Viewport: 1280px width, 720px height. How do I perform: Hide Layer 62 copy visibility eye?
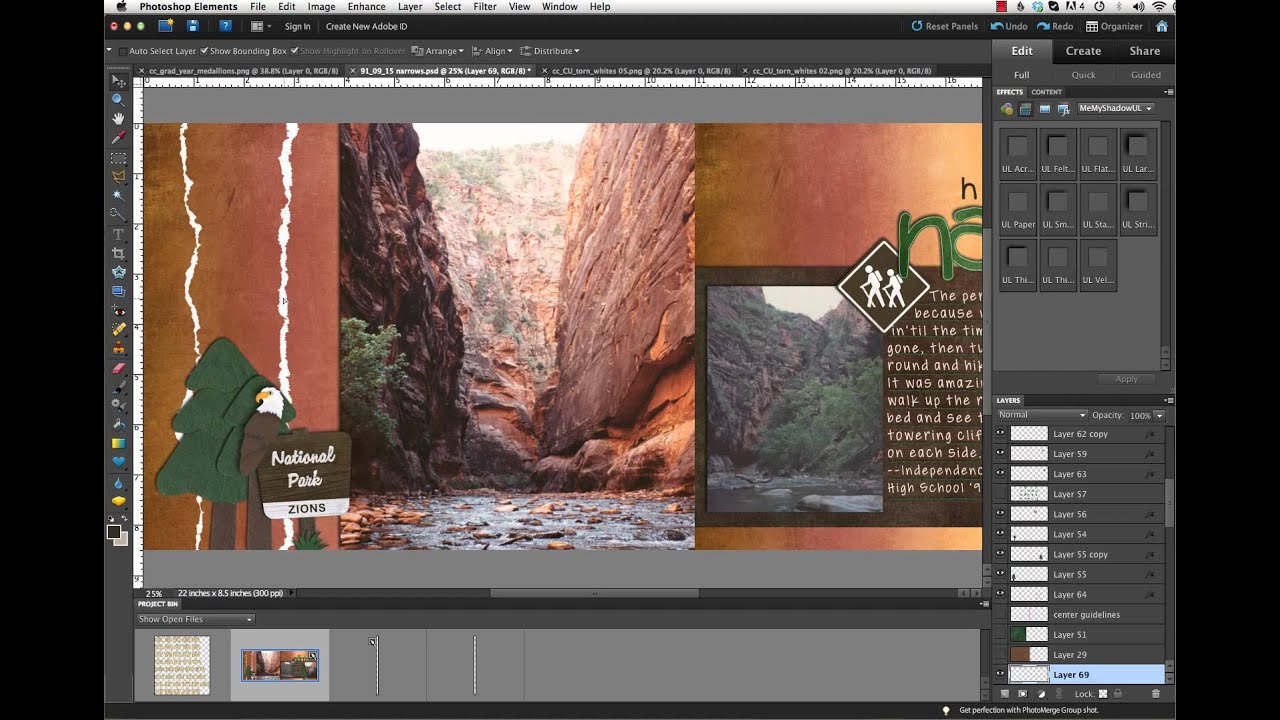[x=1000, y=433]
